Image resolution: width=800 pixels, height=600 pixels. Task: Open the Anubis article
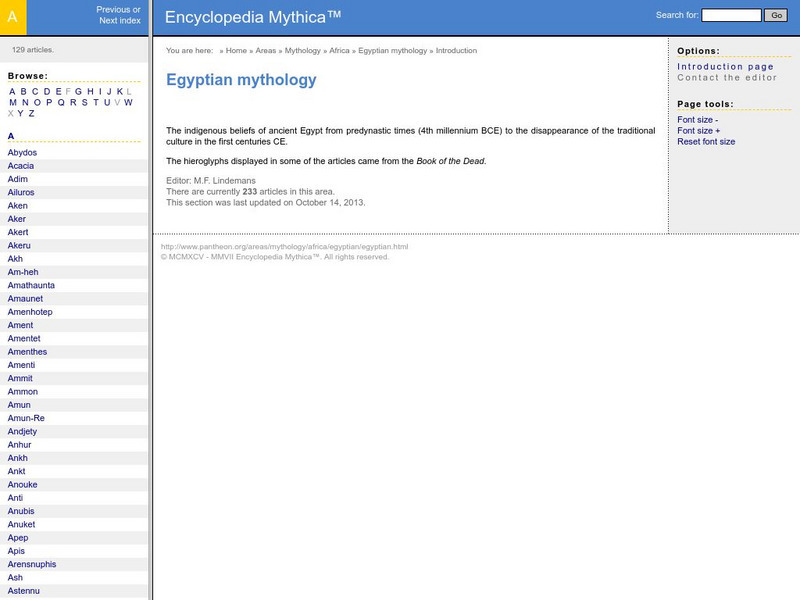point(21,511)
